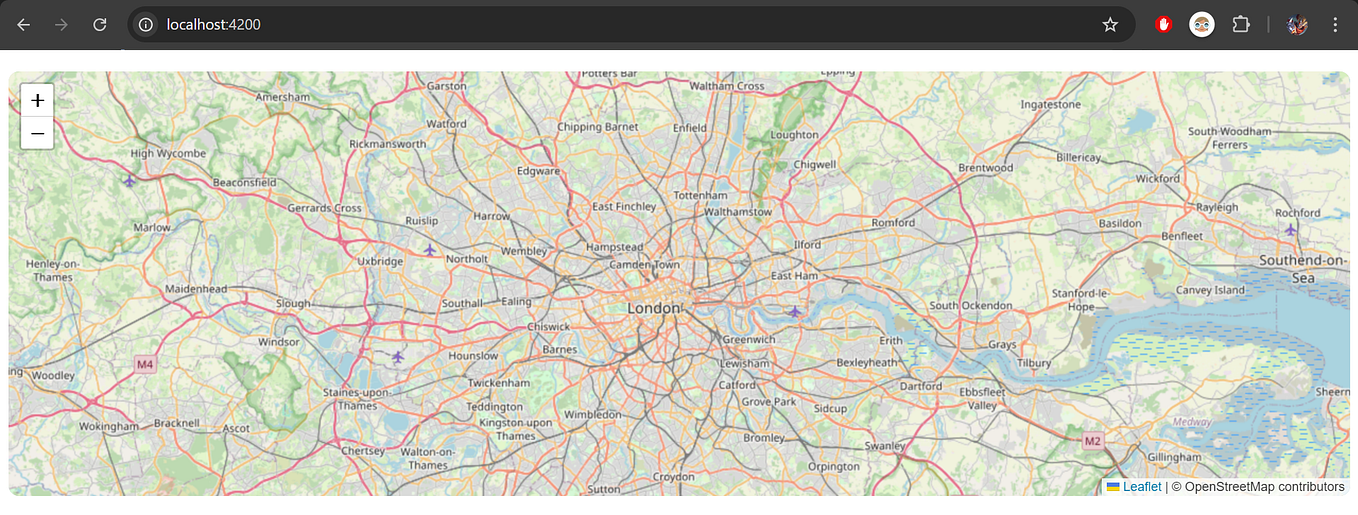
Task: Click the Orpington label on the map
Action: pos(833,466)
